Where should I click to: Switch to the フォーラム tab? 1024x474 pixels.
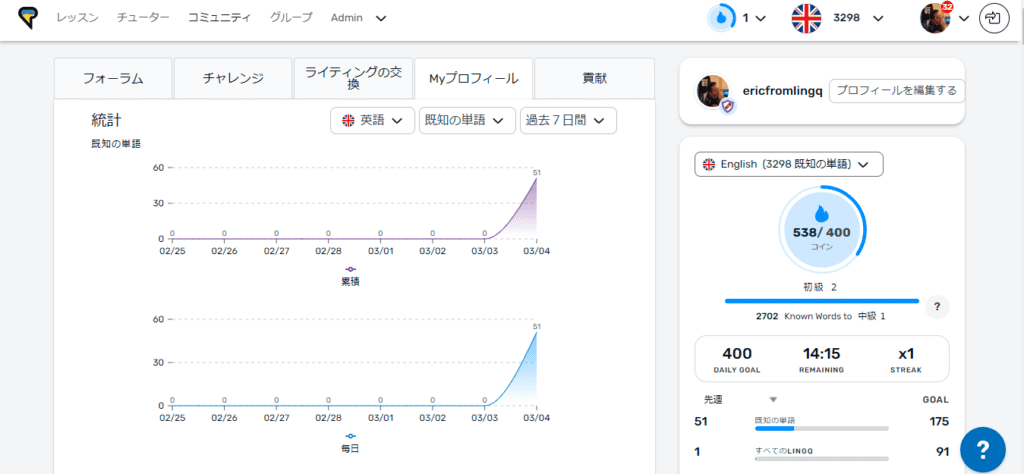tap(112, 78)
